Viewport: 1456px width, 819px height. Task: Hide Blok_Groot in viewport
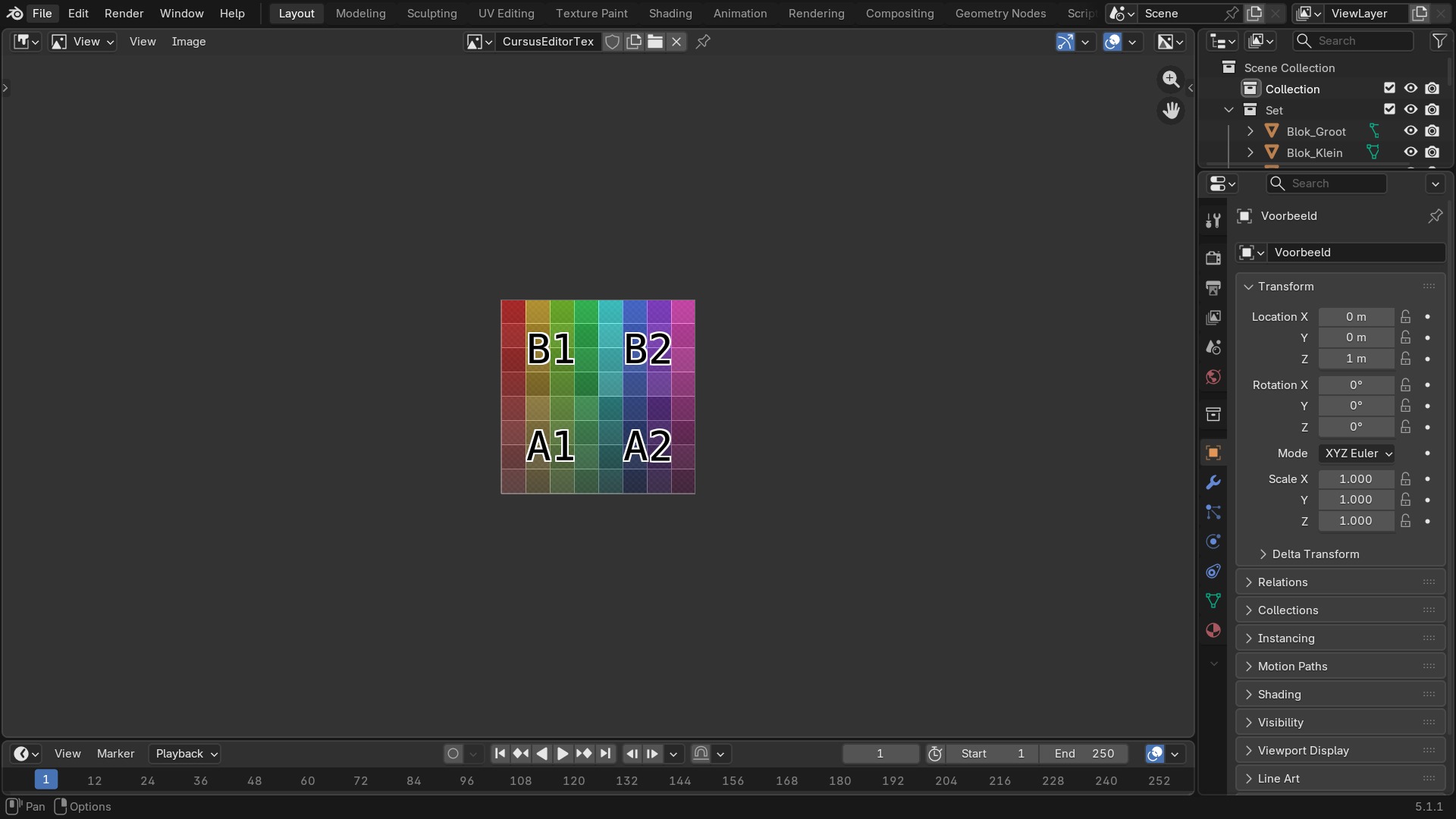point(1410,131)
